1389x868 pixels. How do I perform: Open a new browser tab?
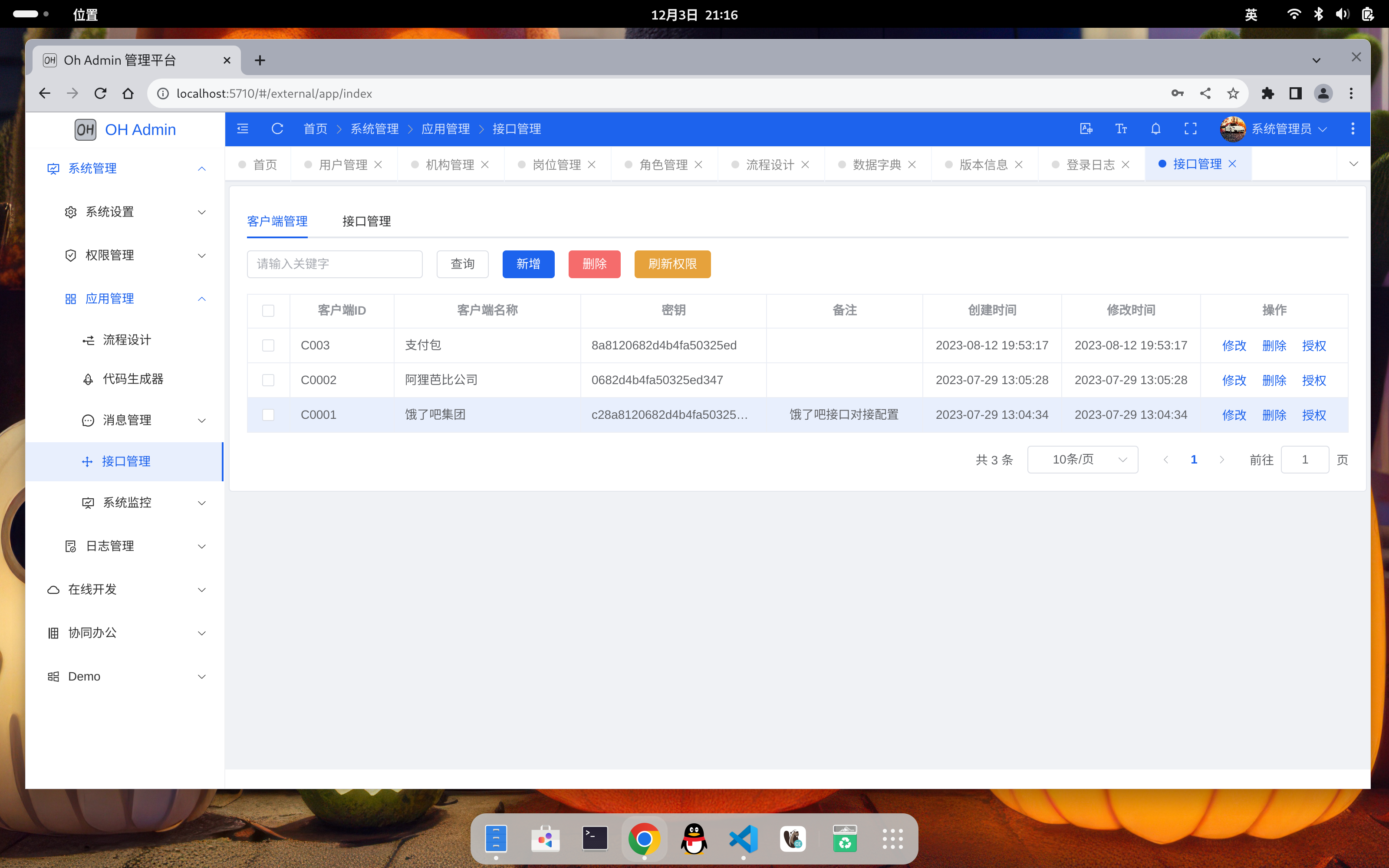pyautogui.click(x=260, y=60)
